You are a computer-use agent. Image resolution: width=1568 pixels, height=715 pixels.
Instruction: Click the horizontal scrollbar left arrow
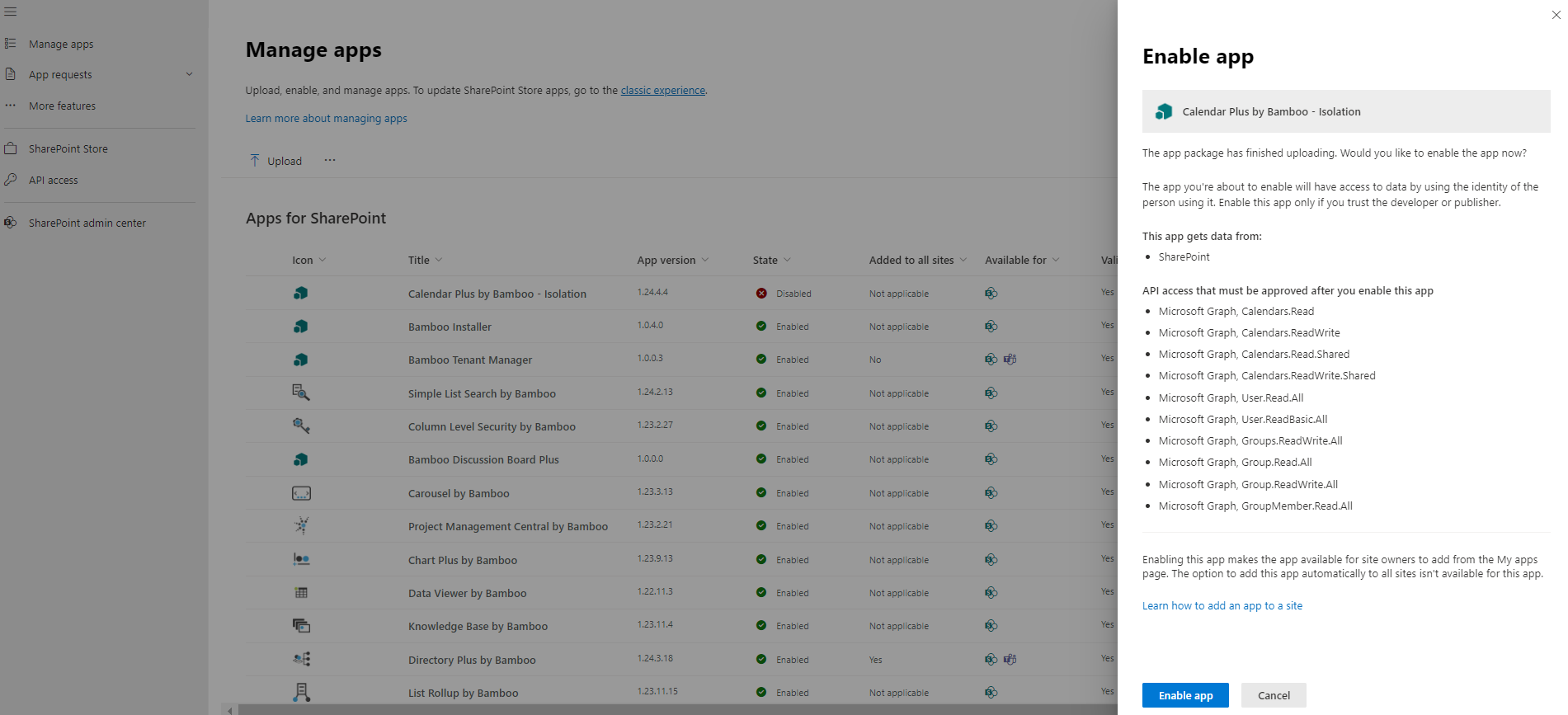point(230,709)
